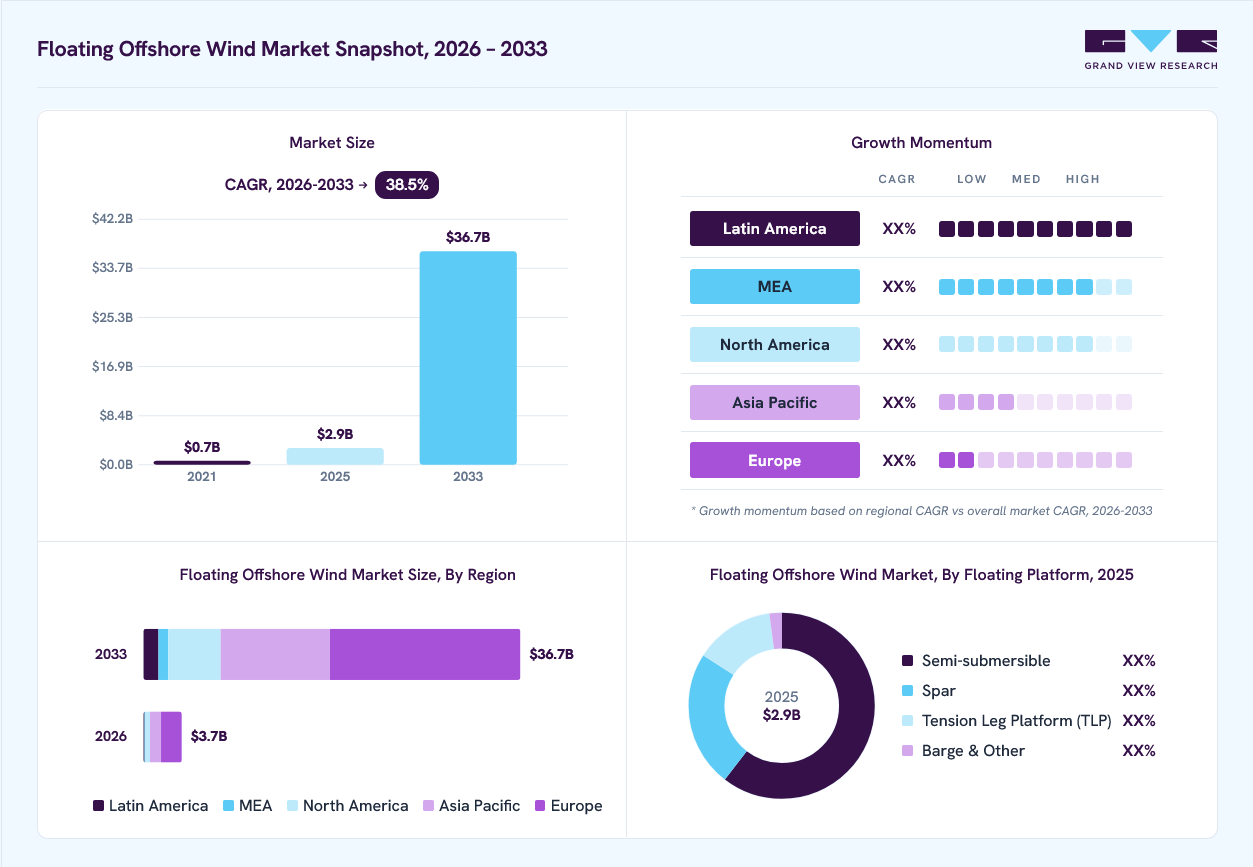1253x867 pixels.
Task: Click the $42.2B y-axis label
Action: [113, 219]
